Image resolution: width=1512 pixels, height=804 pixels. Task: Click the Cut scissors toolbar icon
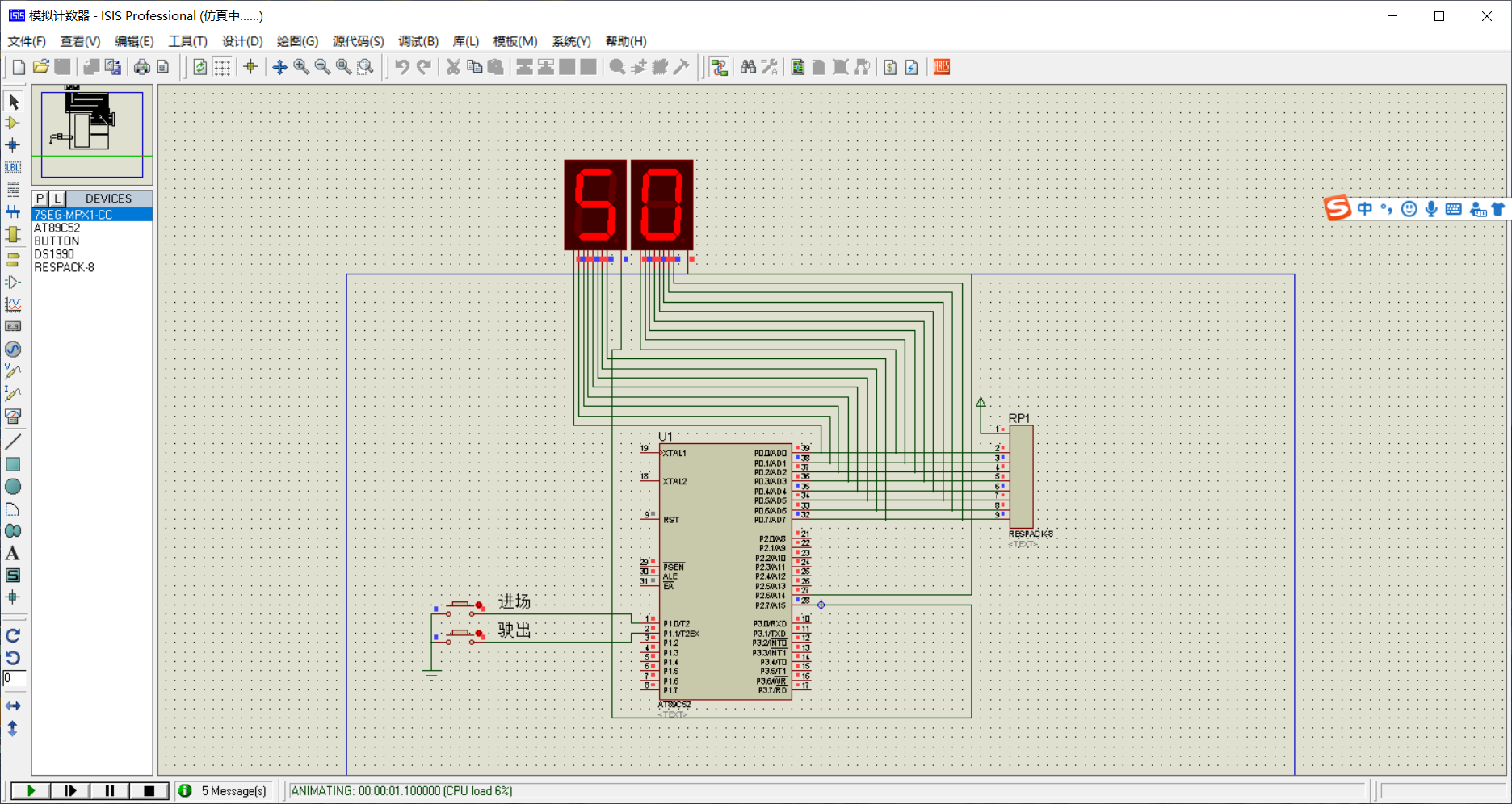[453, 67]
